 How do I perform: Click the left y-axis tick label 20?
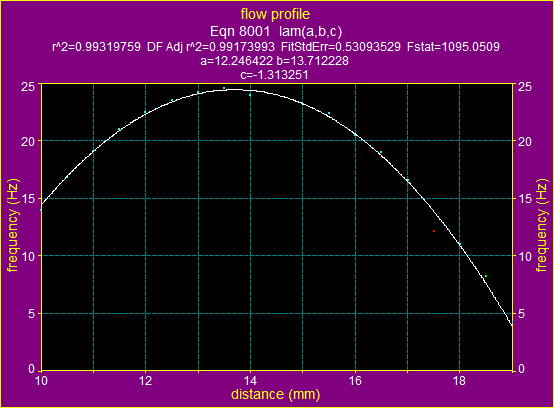(x=28, y=141)
